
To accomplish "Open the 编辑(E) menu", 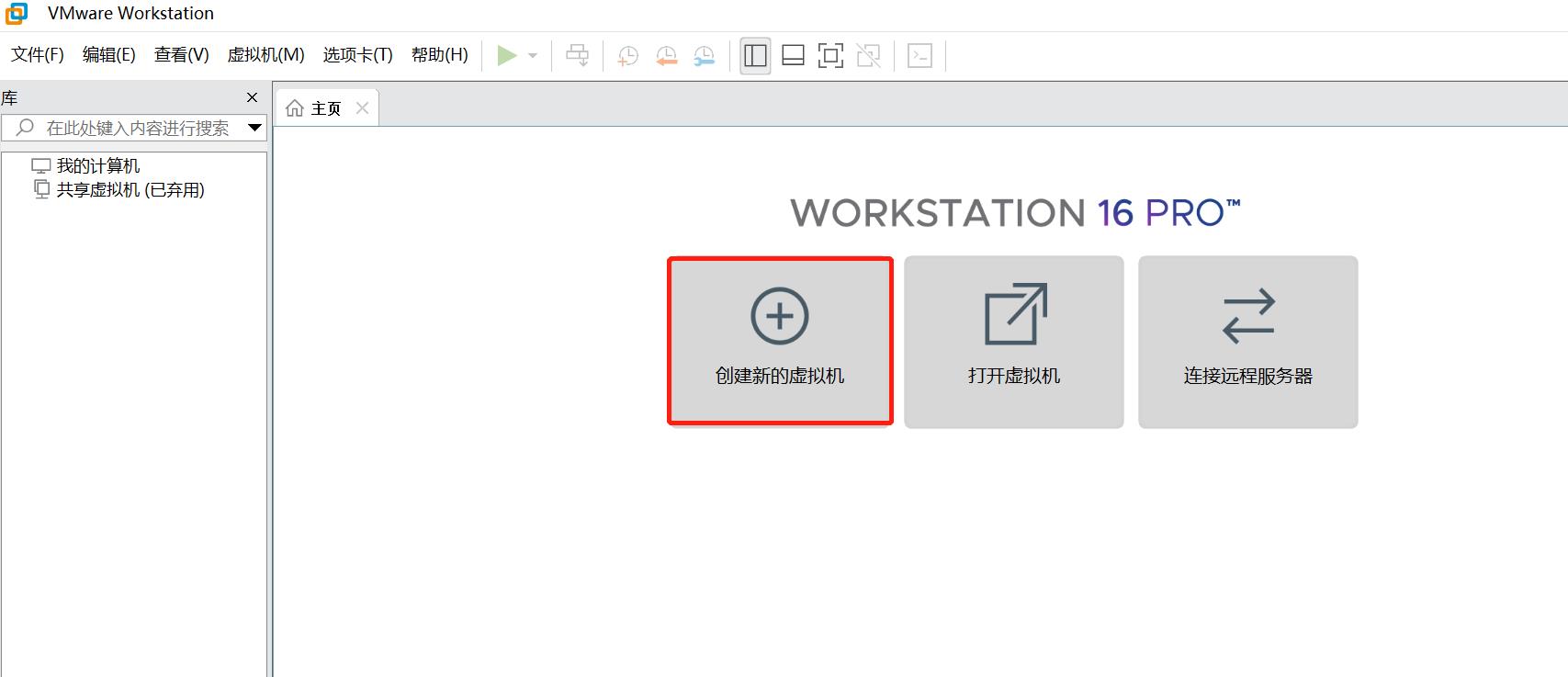I will pyautogui.click(x=109, y=55).
